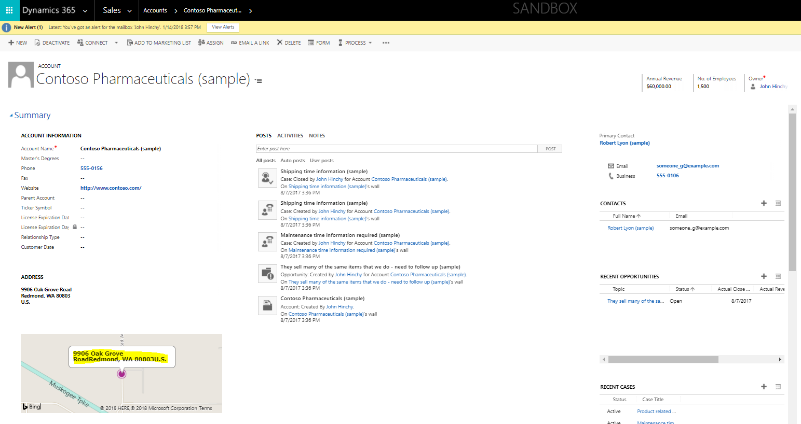Switch to the NOTES tab

click(x=317, y=136)
